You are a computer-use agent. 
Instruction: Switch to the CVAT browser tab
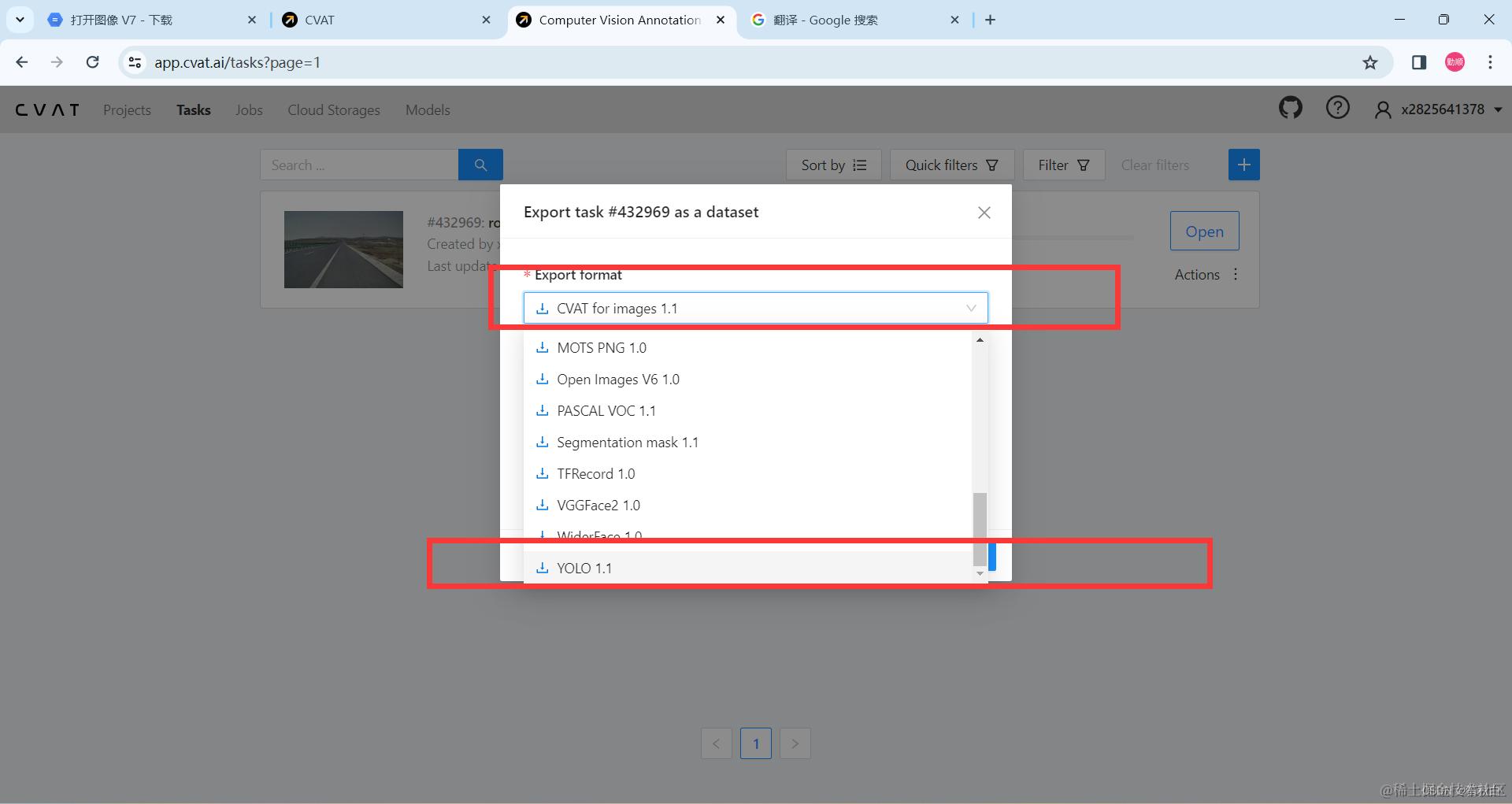pos(386,20)
